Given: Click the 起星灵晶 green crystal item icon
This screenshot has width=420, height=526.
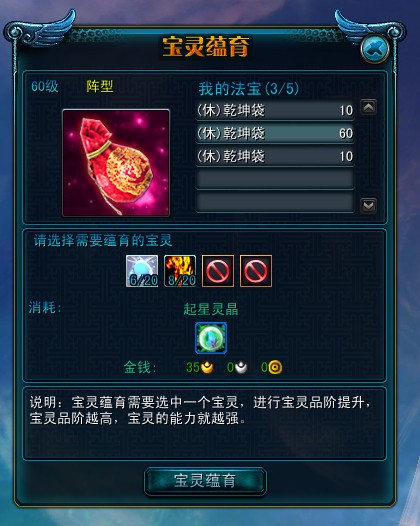Looking at the screenshot, I should [211, 338].
